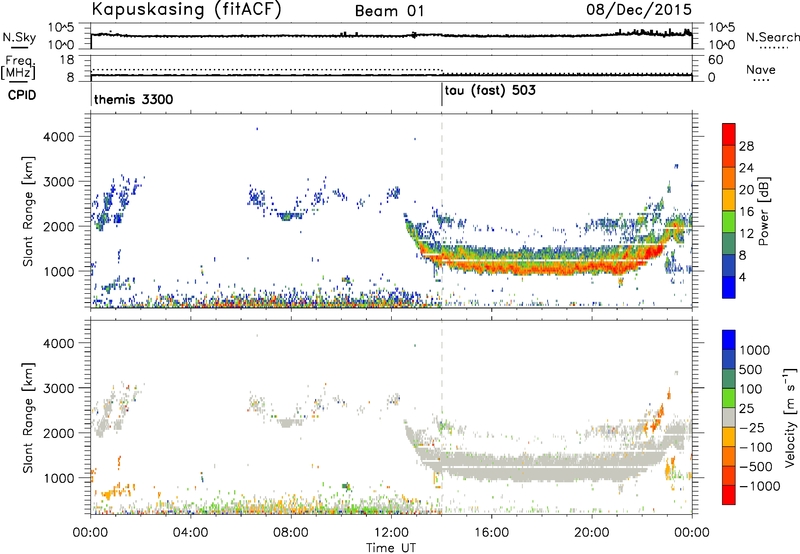This screenshot has width=800, height=554.
Task: Click the '20:00' time tick label
Action: pyautogui.click(x=591, y=533)
